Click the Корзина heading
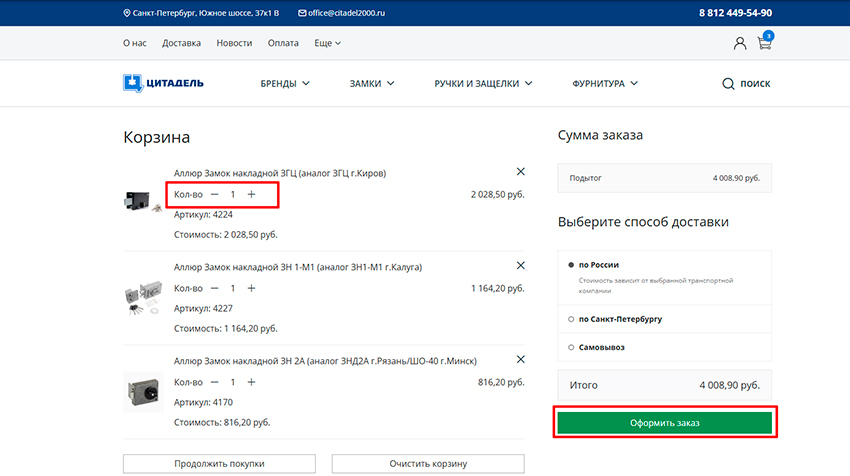850x476 pixels. pos(157,137)
